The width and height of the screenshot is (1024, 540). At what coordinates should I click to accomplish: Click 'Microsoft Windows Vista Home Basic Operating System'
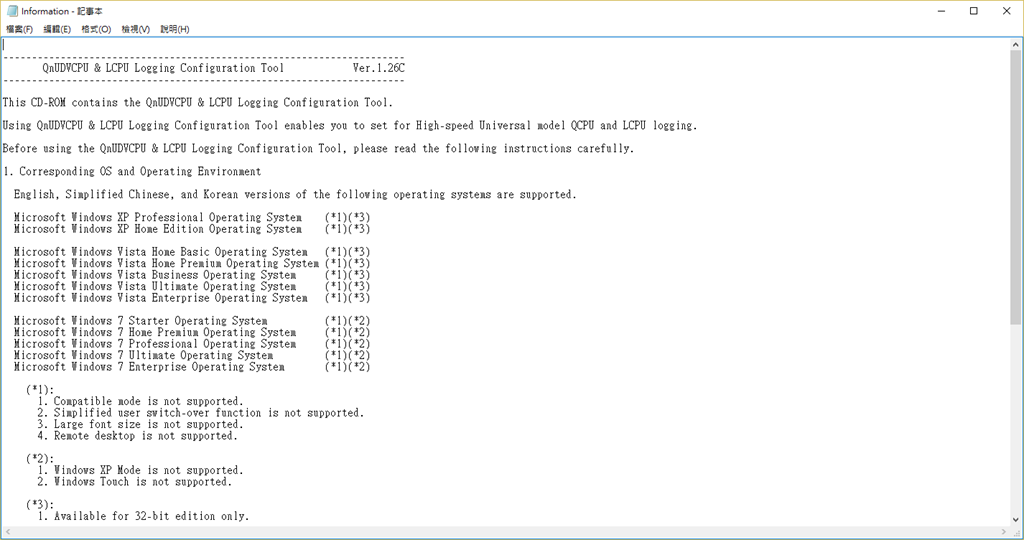[x=161, y=251]
